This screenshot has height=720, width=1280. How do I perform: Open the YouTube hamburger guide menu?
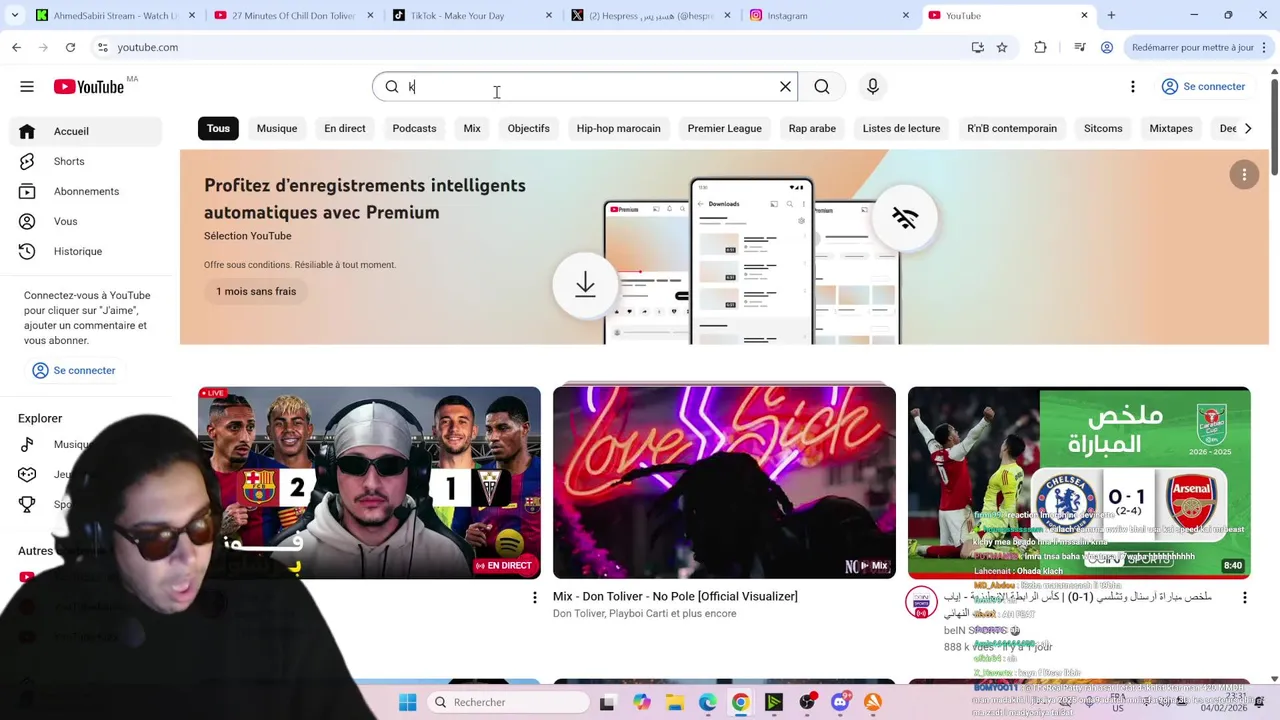click(27, 87)
